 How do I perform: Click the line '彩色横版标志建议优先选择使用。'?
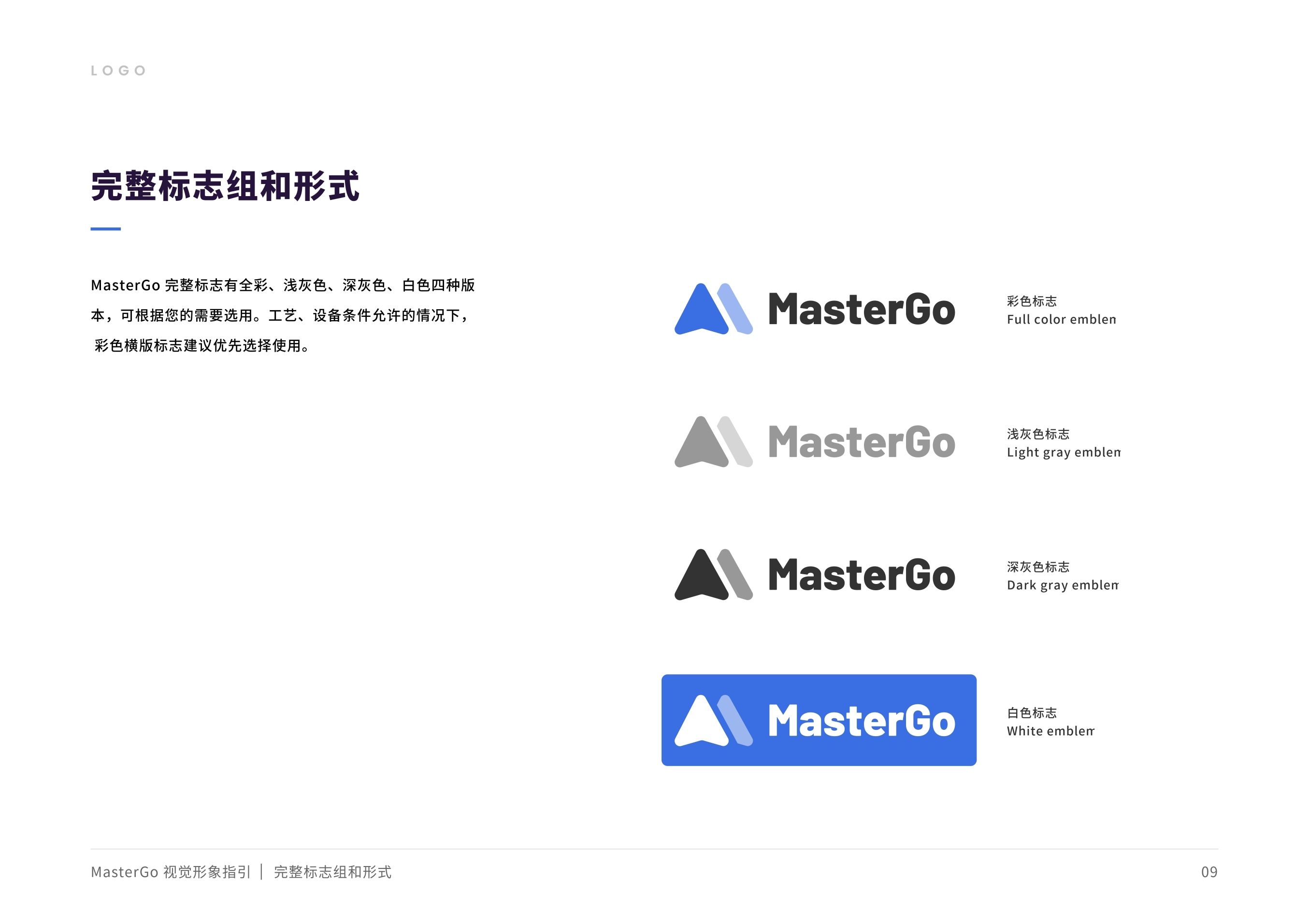coord(202,345)
